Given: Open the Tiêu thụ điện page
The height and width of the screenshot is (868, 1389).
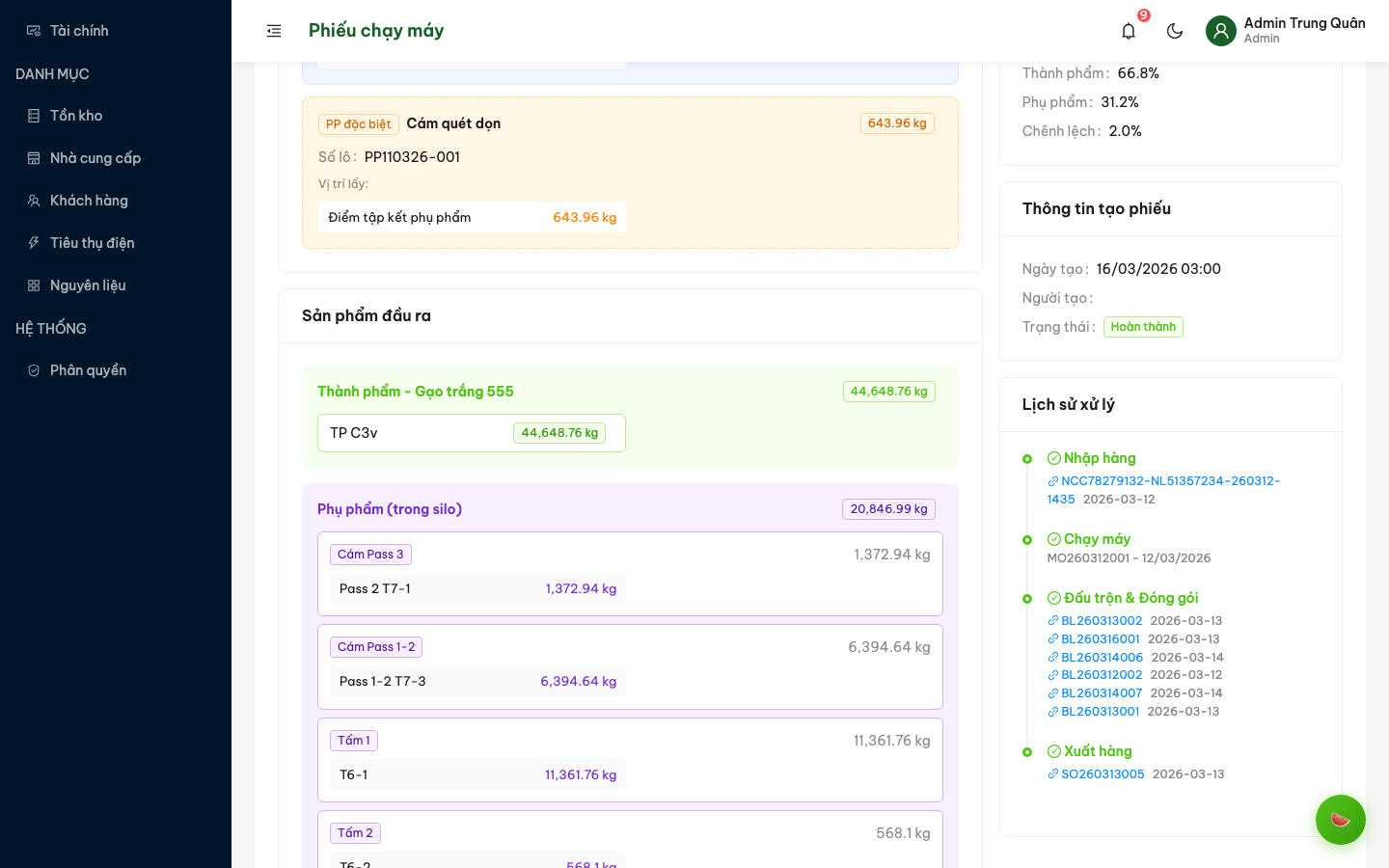Looking at the screenshot, I should click(93, 243).
